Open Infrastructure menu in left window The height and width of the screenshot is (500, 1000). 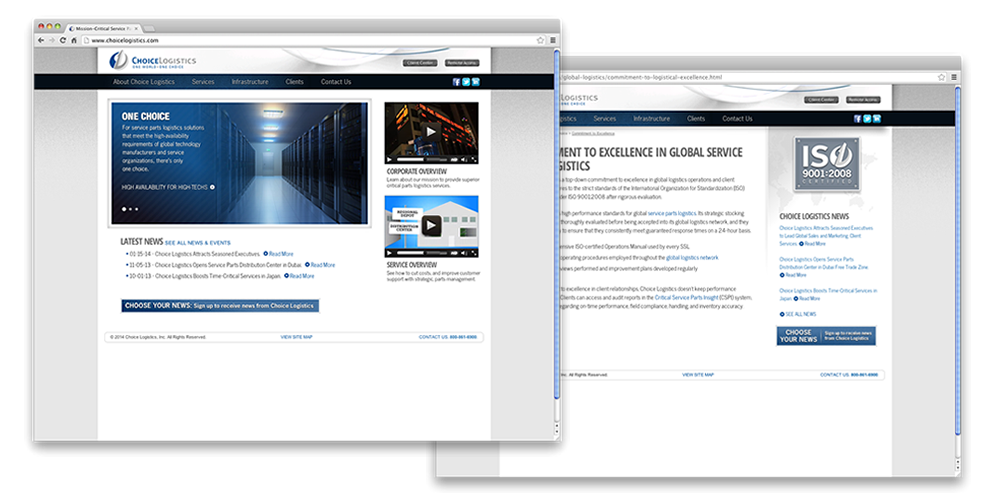[249, 82]
